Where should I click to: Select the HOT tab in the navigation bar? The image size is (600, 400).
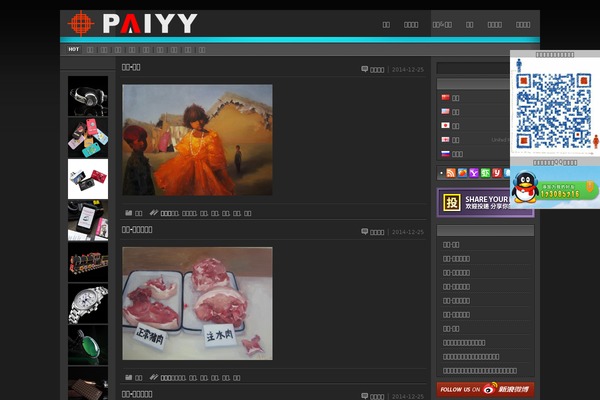[74, 48]
